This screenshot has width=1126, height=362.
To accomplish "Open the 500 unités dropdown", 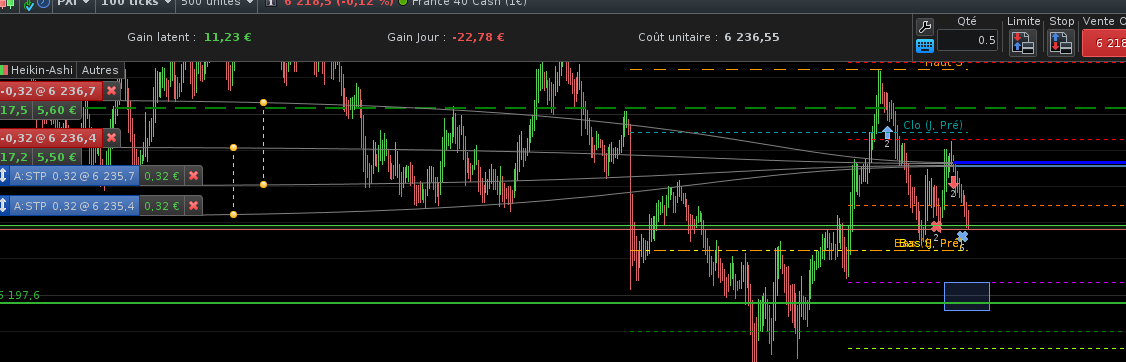I will coord(217,4).
